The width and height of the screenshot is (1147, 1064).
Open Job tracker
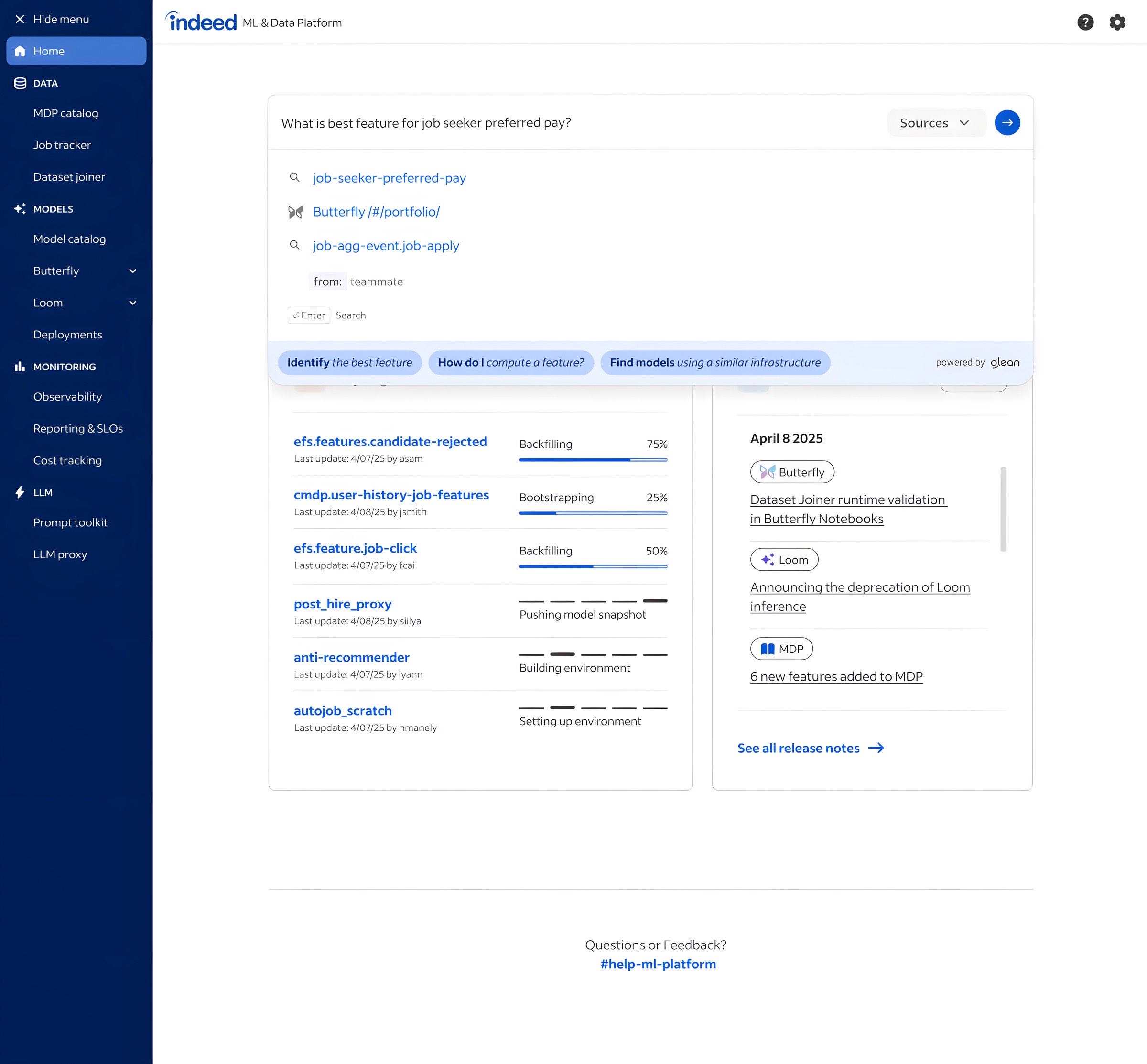[62, 145]
